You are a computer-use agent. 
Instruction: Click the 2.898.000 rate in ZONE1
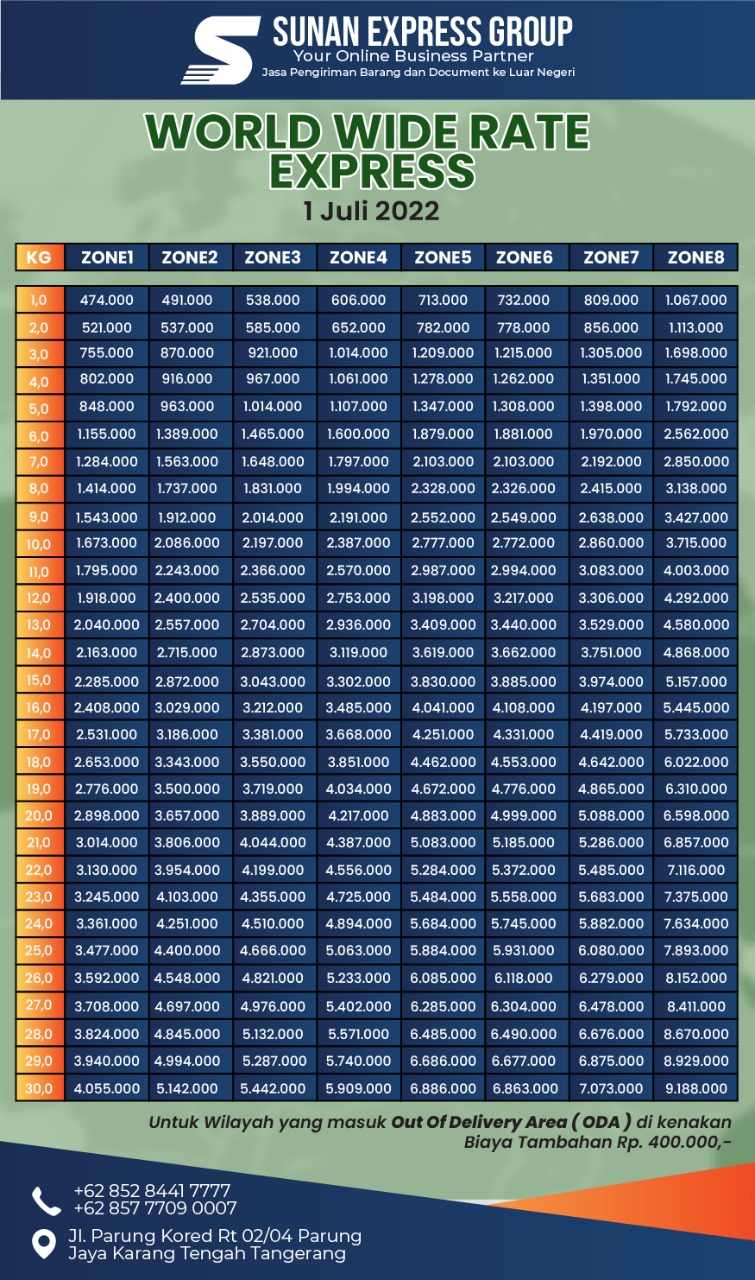[107, 816]
